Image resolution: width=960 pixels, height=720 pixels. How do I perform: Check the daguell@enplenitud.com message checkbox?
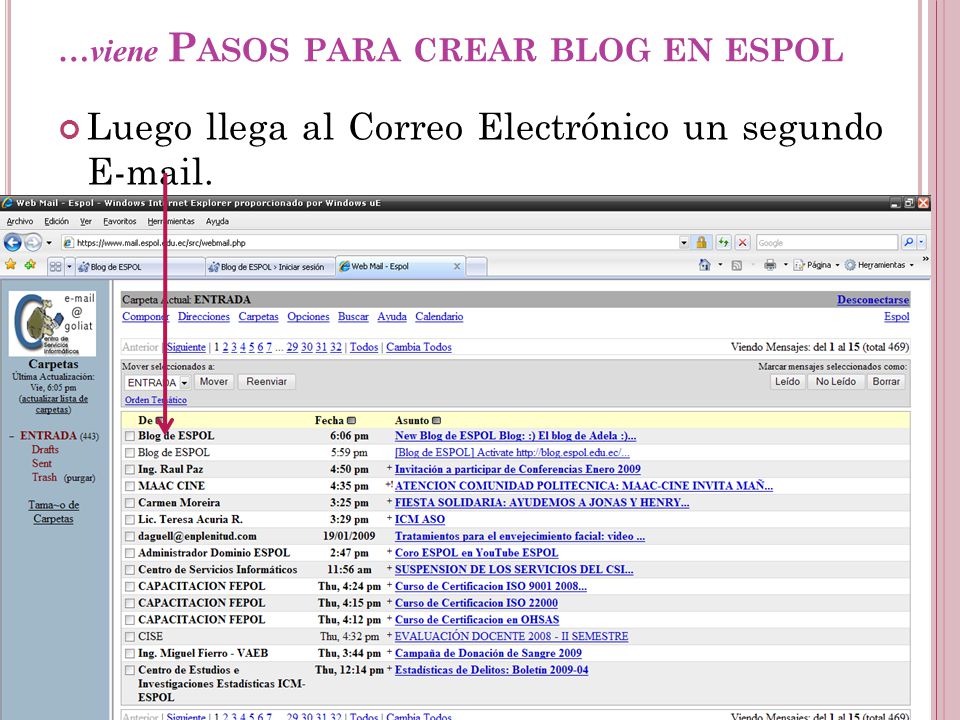tap(130, 536)
